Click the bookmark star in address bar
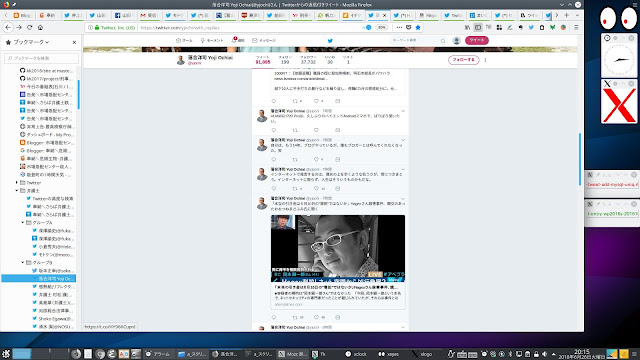Viewport: 640px width, 360px height. coord(418,27)
